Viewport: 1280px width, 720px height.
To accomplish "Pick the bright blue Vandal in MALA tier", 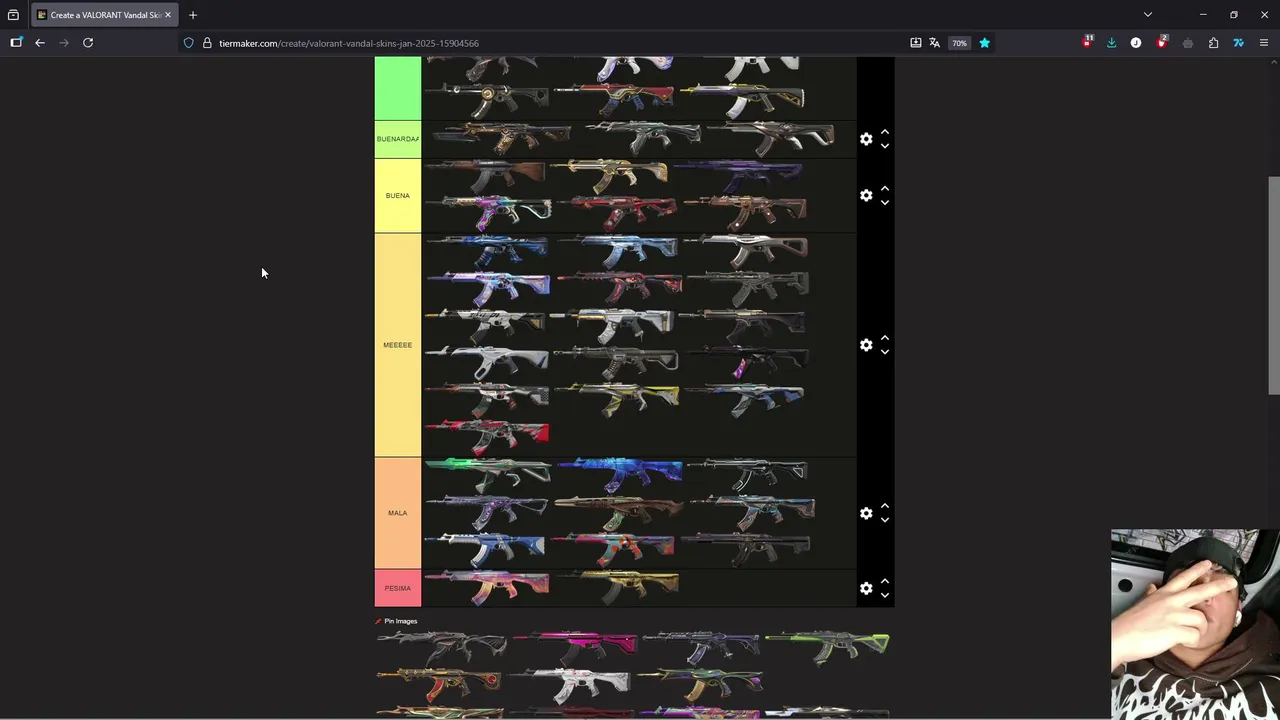I will point(619,476).
